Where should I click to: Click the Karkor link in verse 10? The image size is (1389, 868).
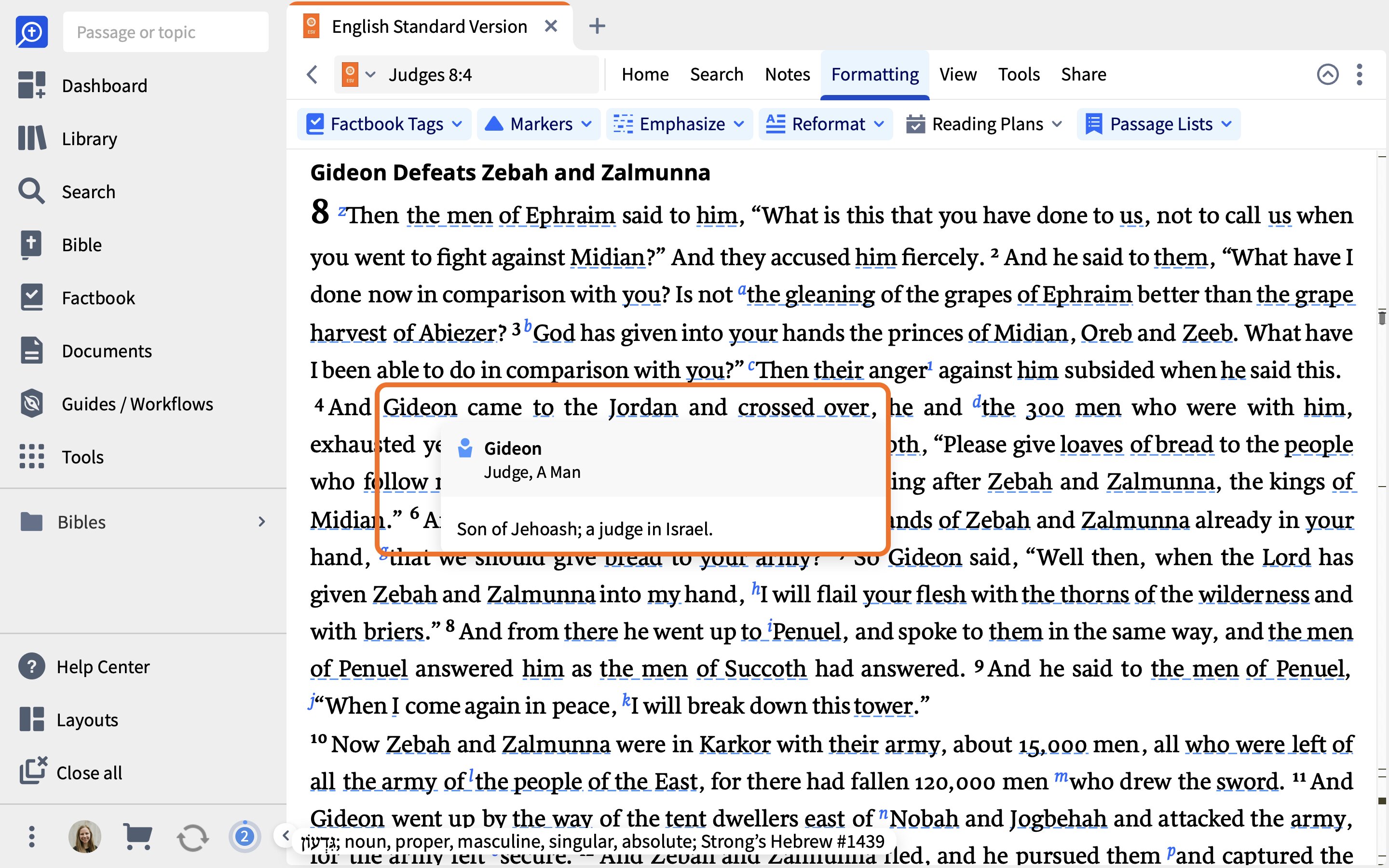coord(735,745)
